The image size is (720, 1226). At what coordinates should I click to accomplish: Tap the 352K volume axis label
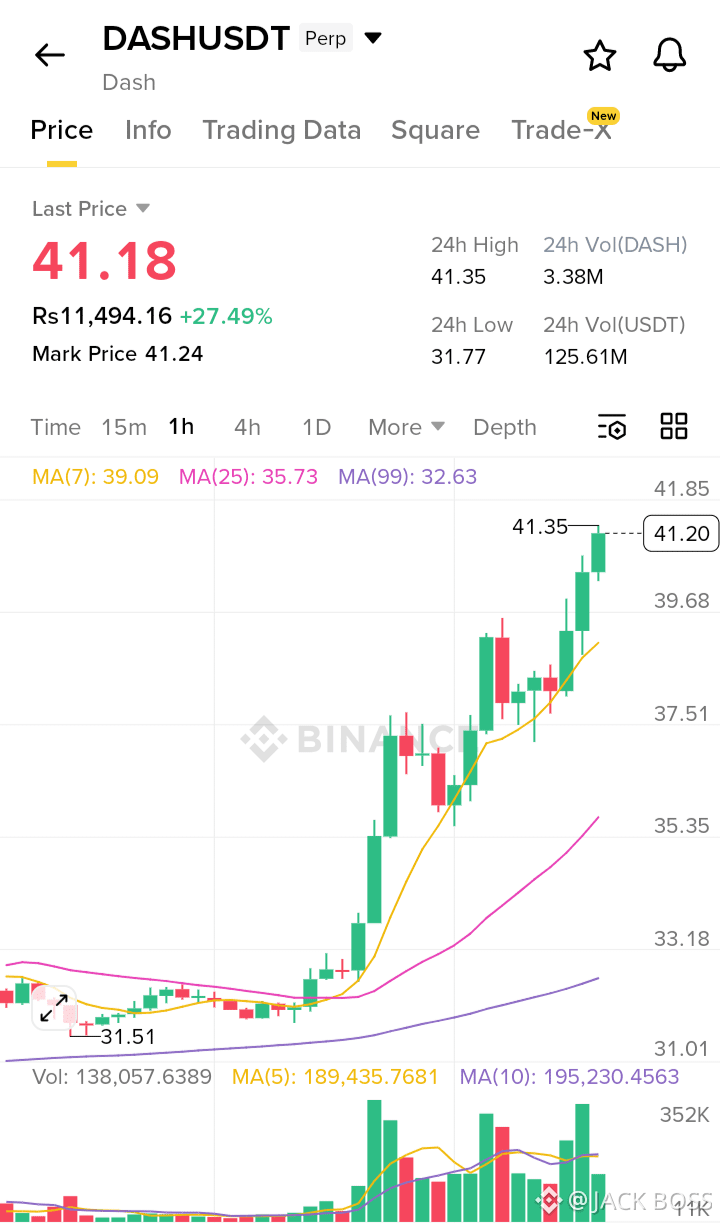[684, 1115]
